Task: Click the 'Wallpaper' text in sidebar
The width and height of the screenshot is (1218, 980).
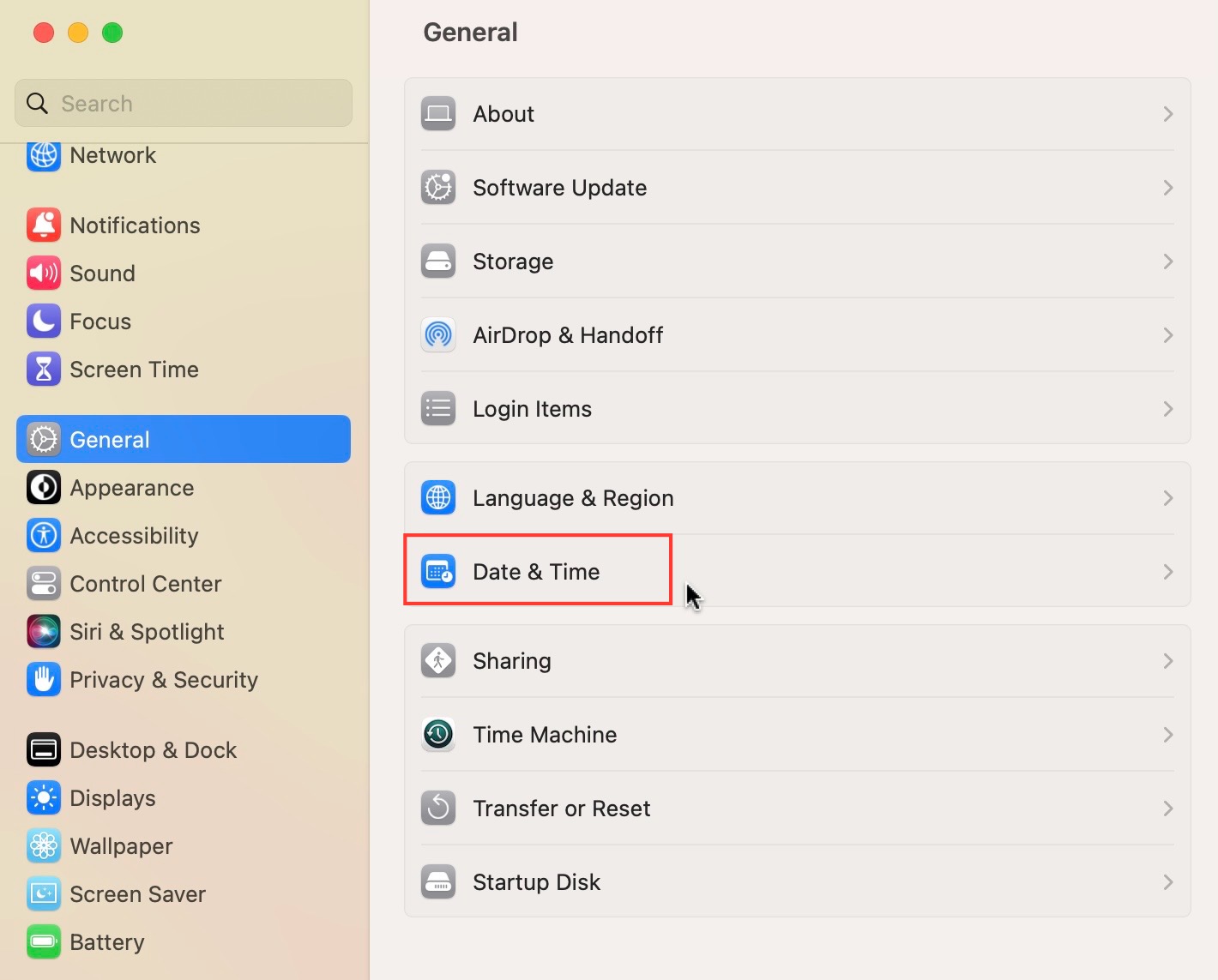Action: [x=121, y=846]
